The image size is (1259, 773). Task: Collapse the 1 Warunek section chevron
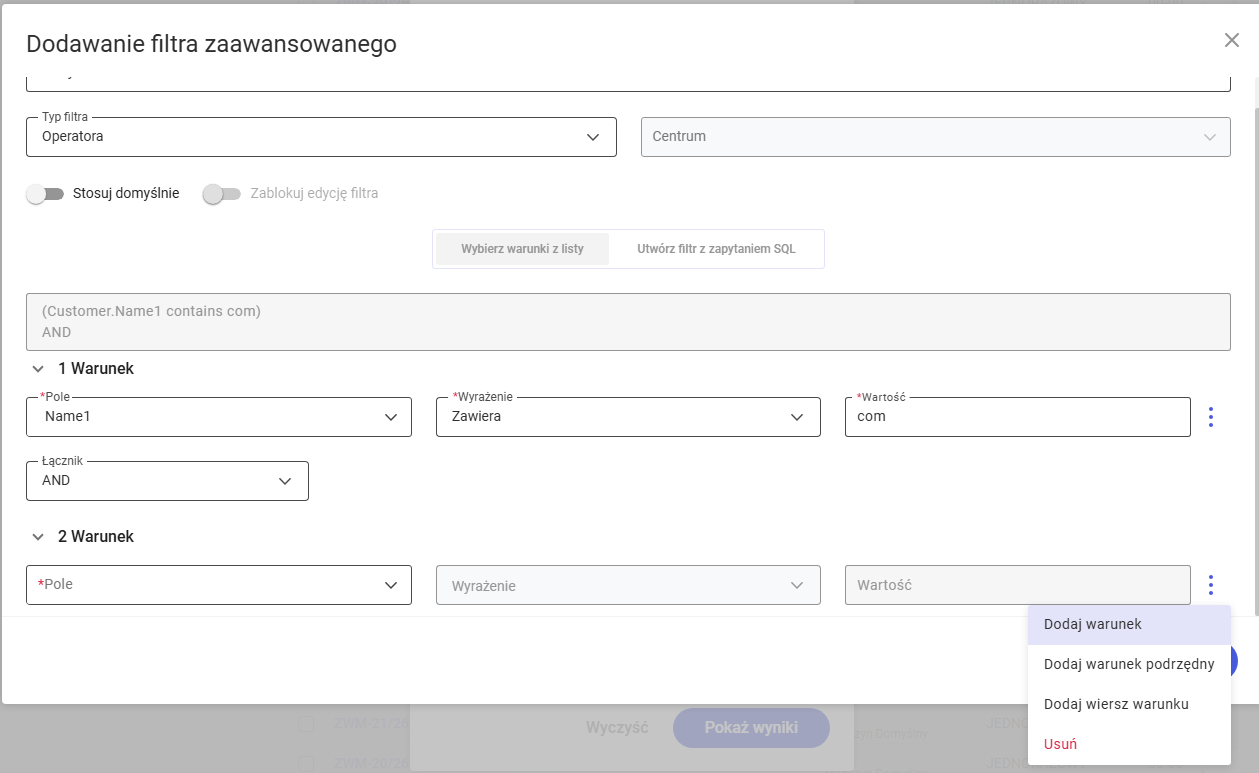point(38,369)
